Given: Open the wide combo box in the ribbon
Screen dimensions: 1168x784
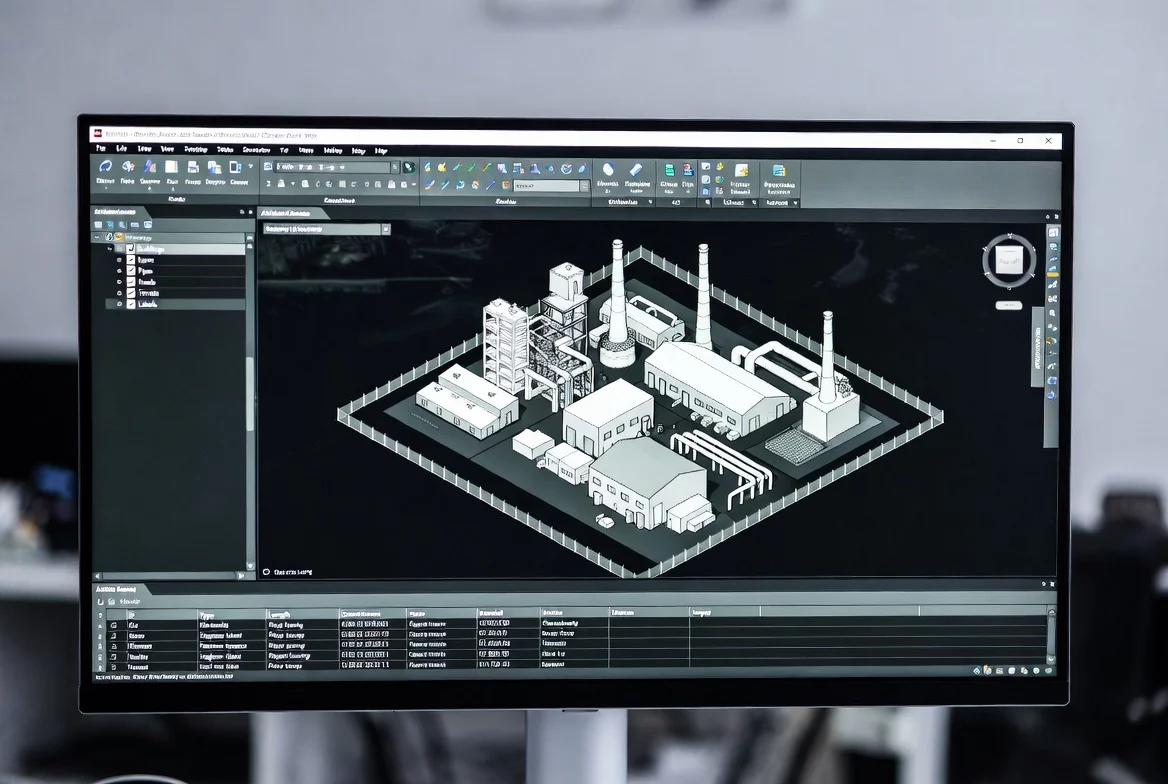Looking at the screenshot, I should [x=337, y=167].
